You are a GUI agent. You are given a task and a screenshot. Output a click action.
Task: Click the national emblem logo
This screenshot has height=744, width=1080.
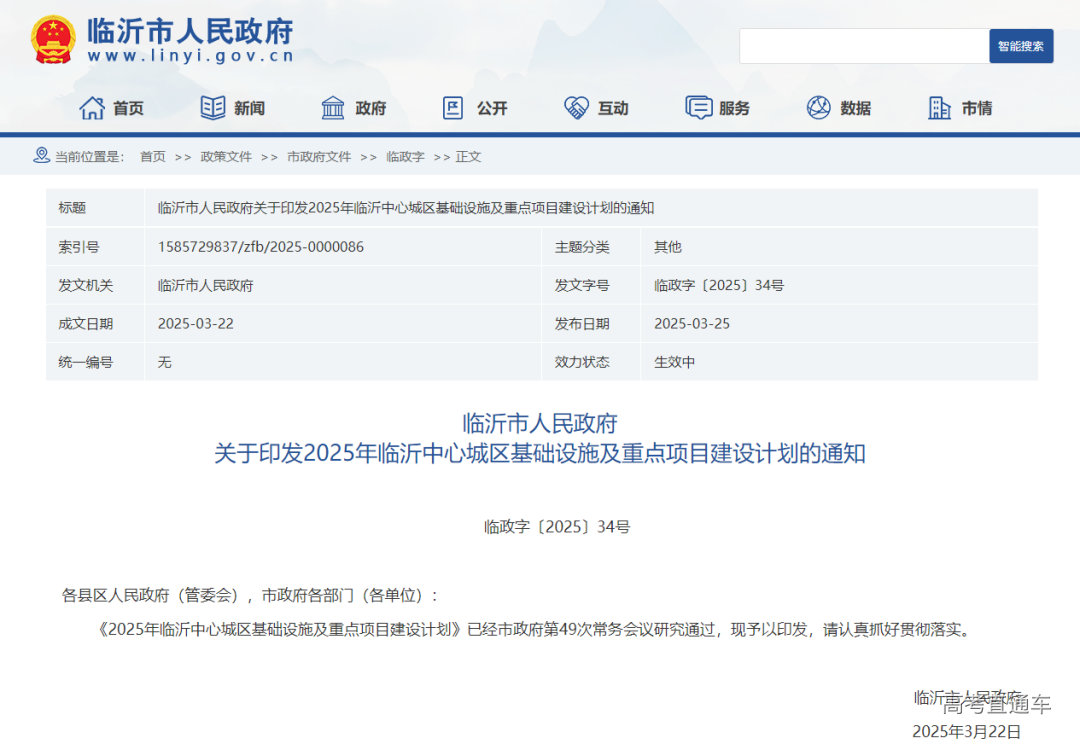coord(52,41)
